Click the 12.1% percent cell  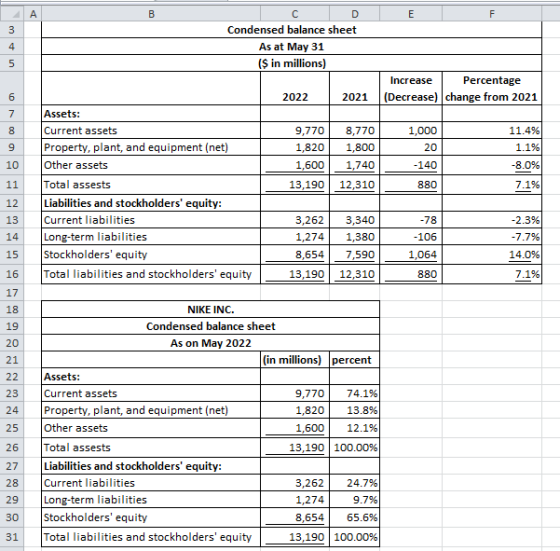(354, 428)
